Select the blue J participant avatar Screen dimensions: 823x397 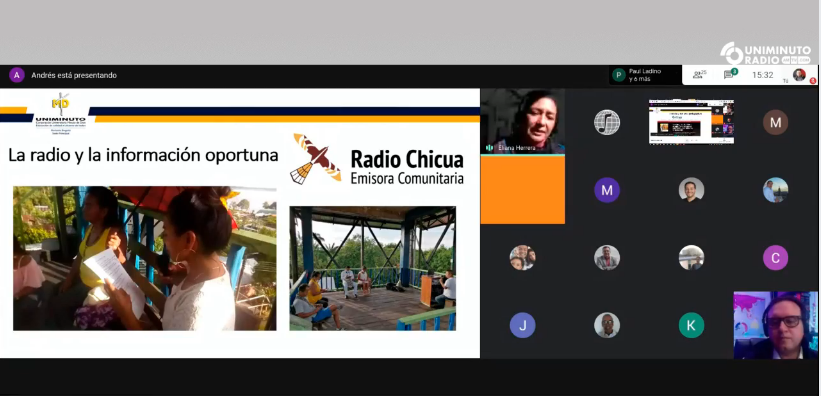pos(522,325)
